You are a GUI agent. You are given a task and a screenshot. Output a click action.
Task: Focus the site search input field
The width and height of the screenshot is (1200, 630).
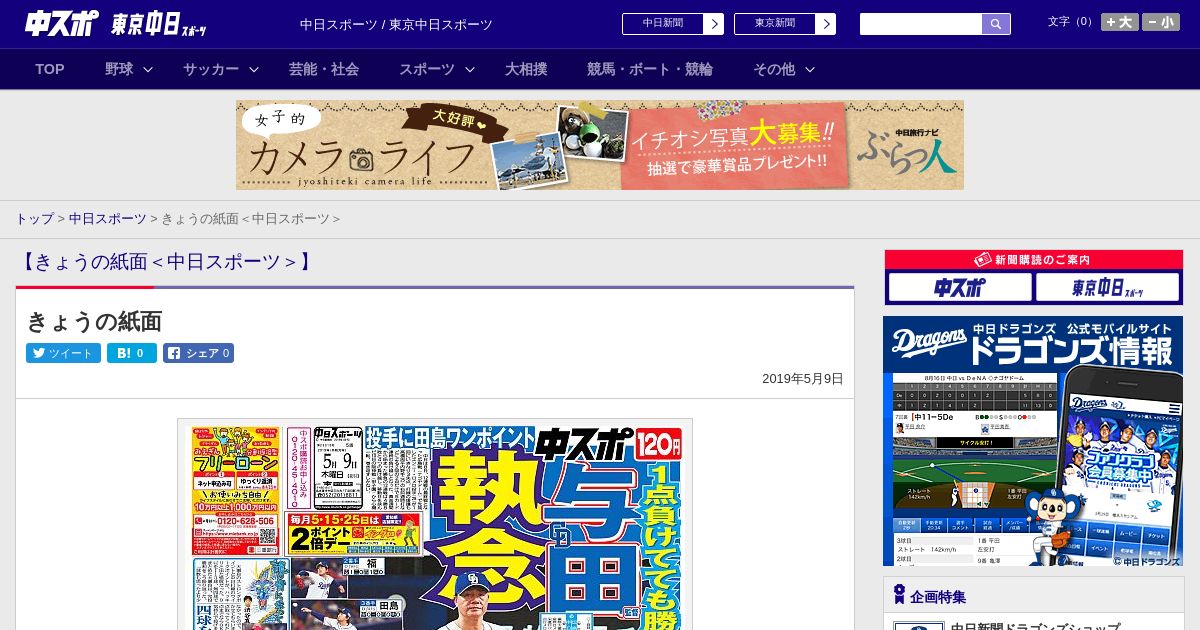pyautogui.click(x=921, y=24)
